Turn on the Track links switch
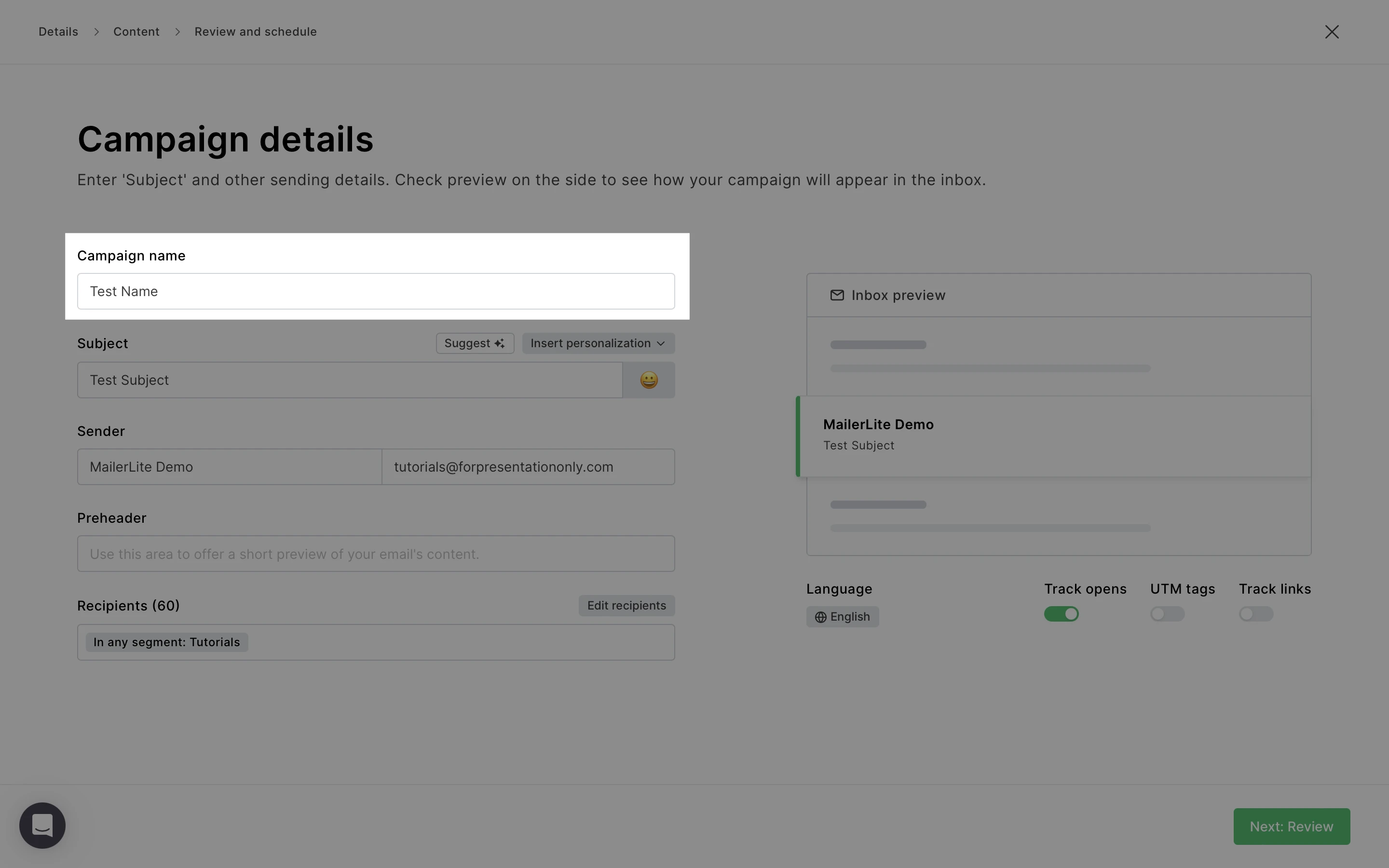 (1255, 614)
